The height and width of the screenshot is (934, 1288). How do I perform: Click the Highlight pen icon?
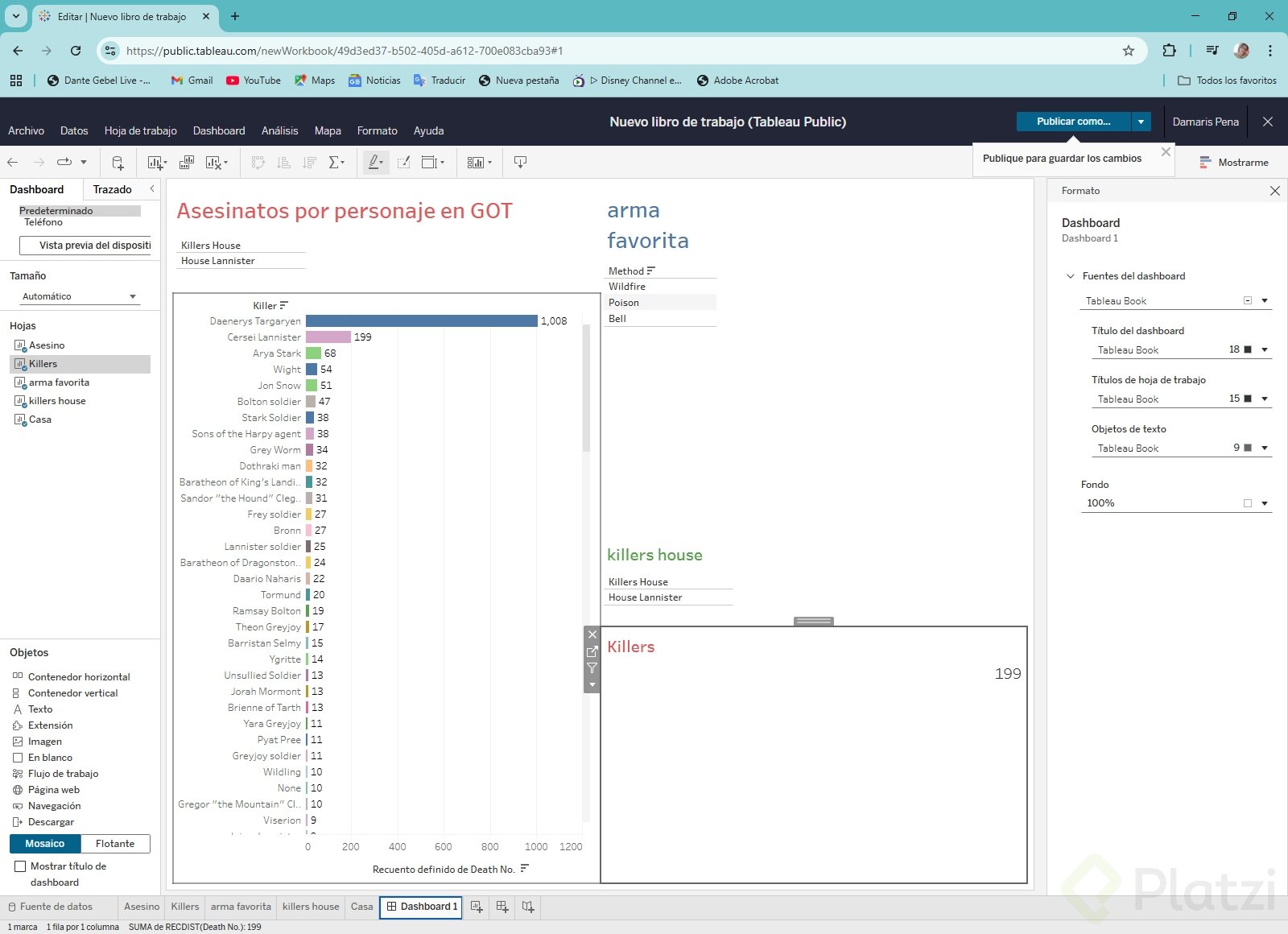tap(374, 163)
